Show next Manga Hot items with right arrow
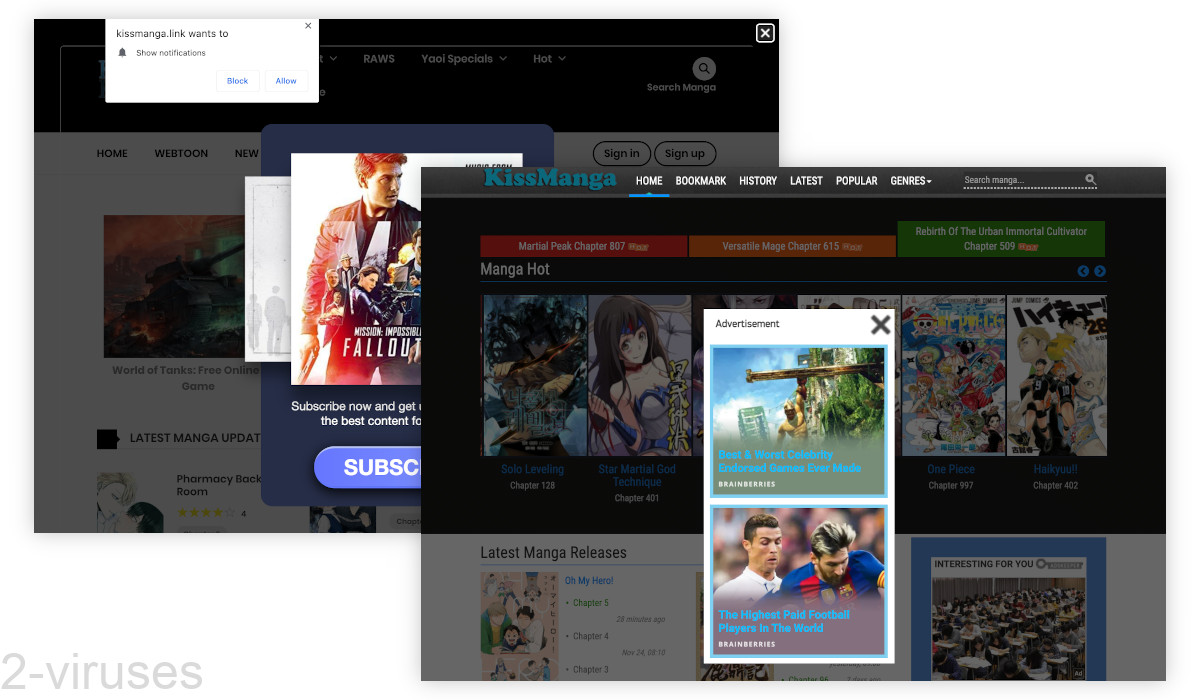The width and height of the screenshot is (1200, 700). [1100, 271]
